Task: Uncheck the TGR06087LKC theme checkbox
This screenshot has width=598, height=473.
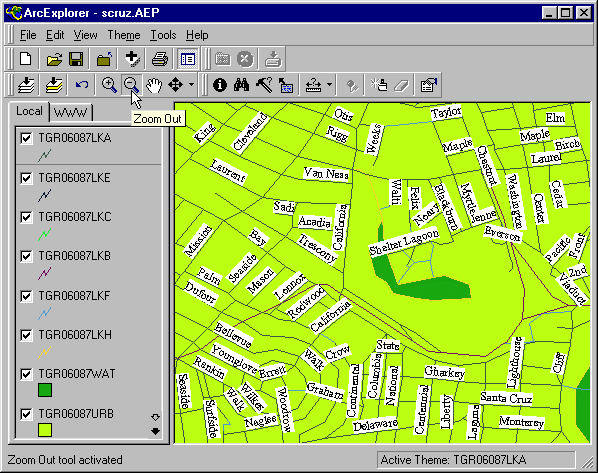Action: (x=26, y=217)
